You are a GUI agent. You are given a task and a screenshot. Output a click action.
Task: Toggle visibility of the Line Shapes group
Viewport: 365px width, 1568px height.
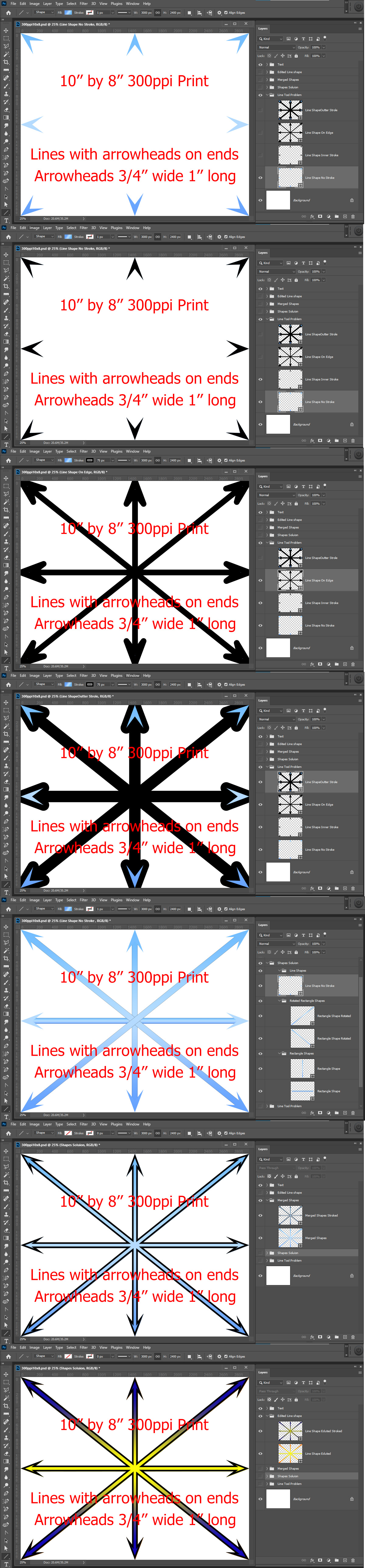[x=260, y=970]
